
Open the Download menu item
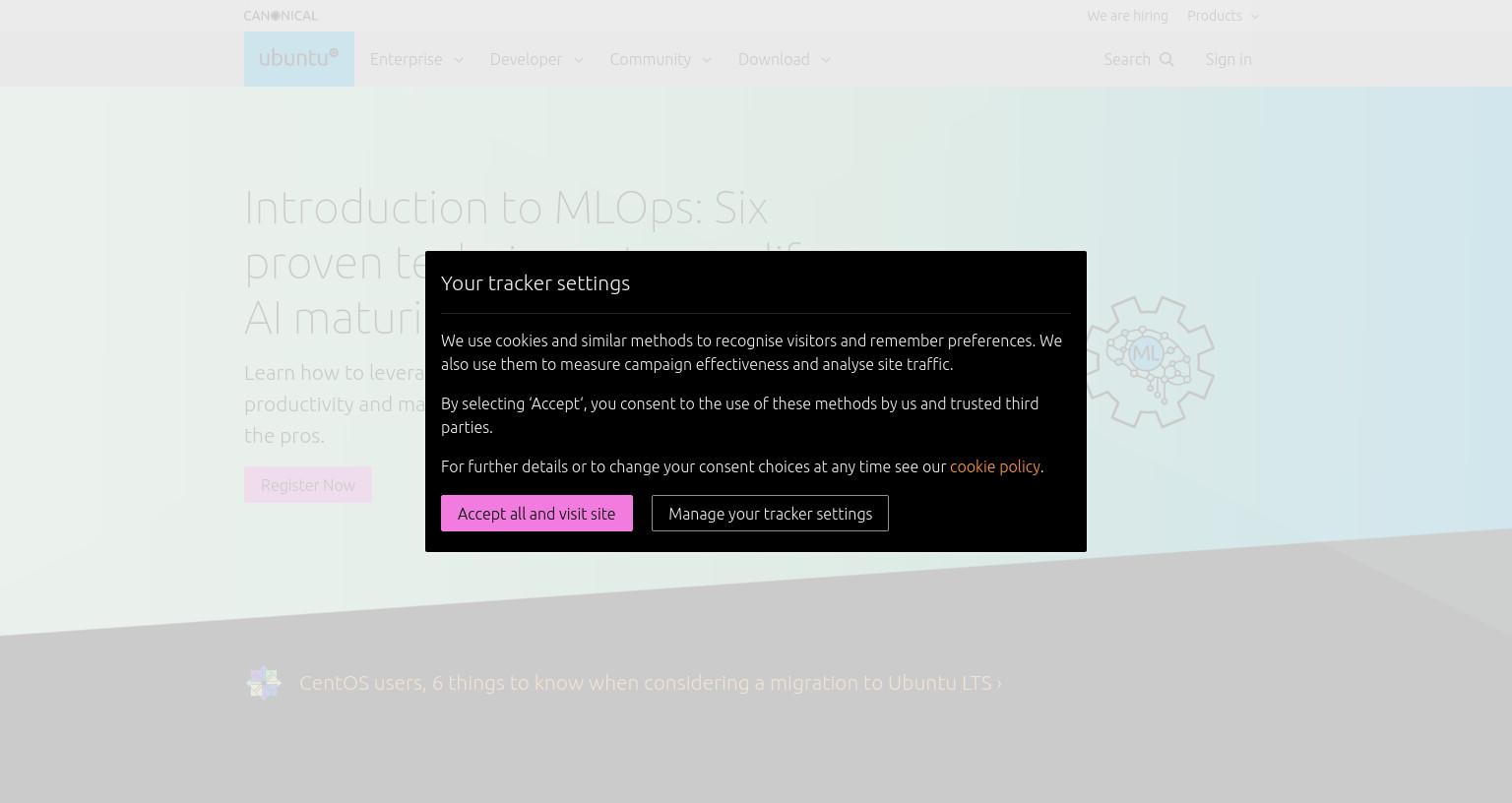[774, 59]
